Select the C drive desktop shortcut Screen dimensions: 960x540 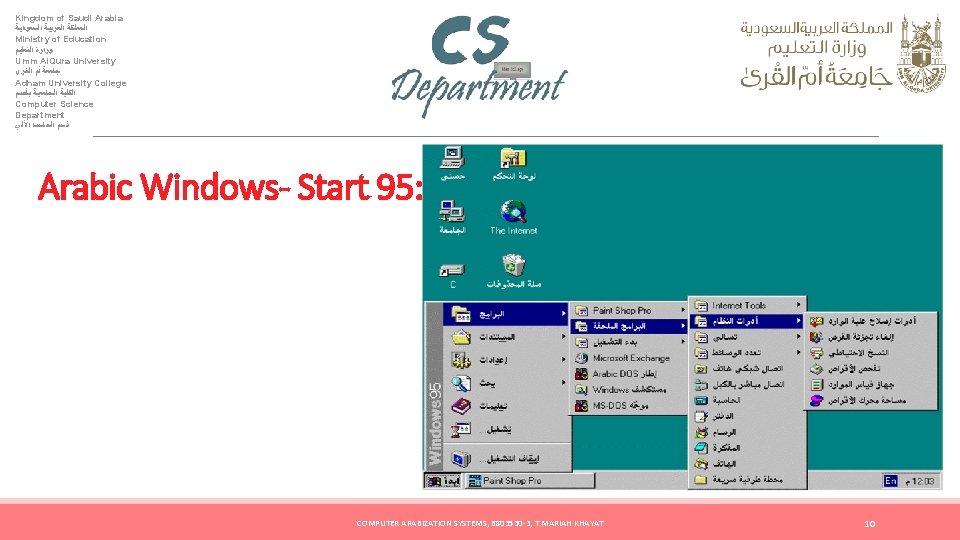click(452, 275)
